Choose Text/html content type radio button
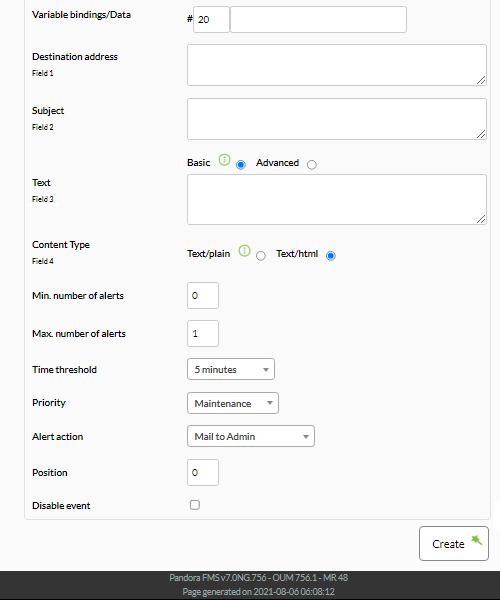 [x=331, y=256]
